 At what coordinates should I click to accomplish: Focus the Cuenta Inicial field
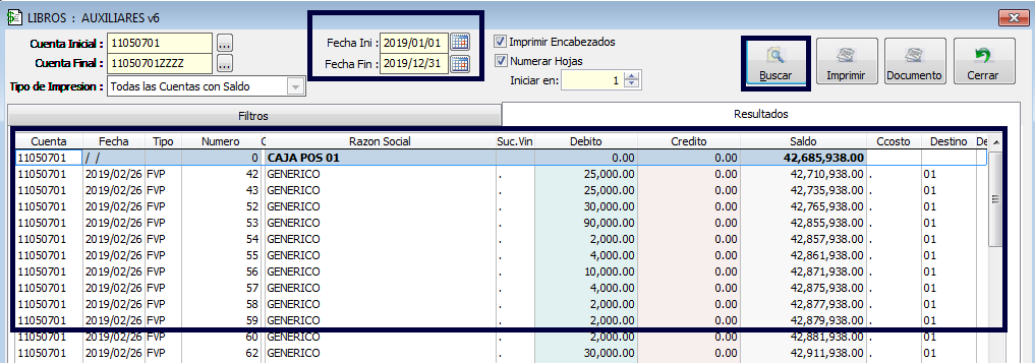pos(159,44)
